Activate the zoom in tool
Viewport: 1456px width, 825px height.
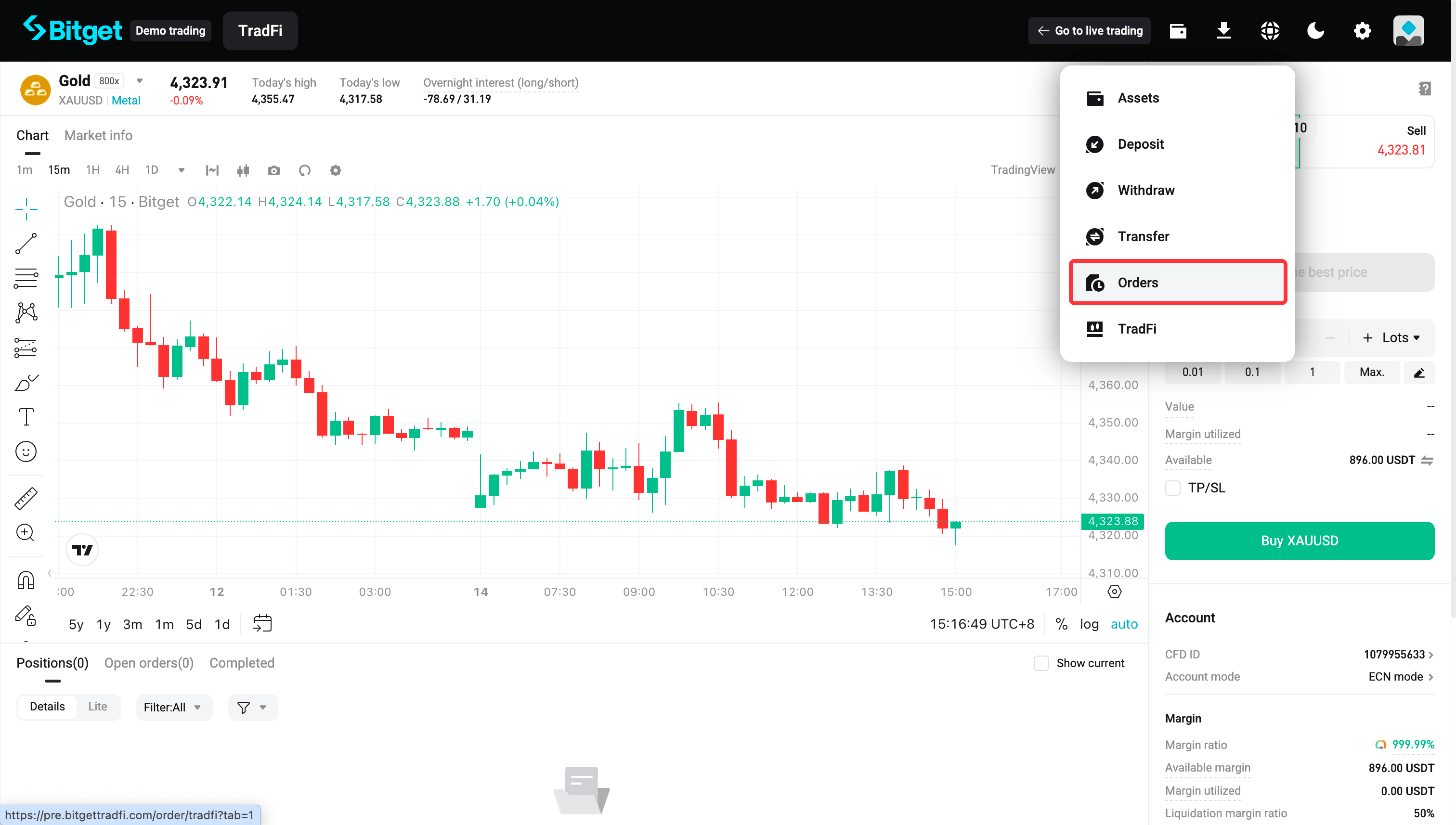coord(26,533)
